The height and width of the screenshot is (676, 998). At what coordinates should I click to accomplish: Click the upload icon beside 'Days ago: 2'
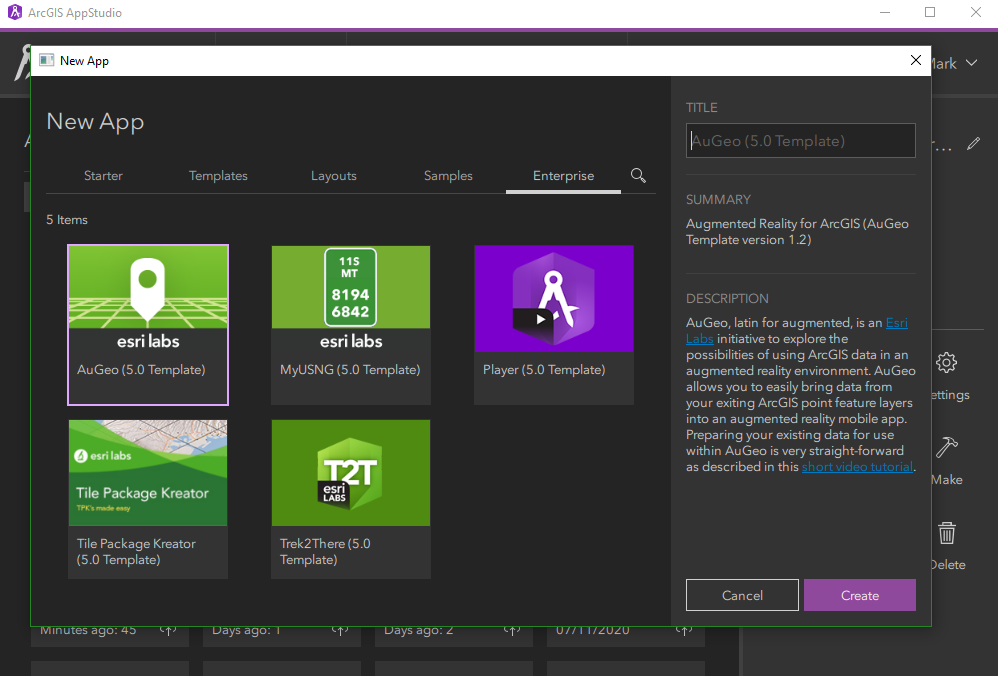tap(510, 630)
